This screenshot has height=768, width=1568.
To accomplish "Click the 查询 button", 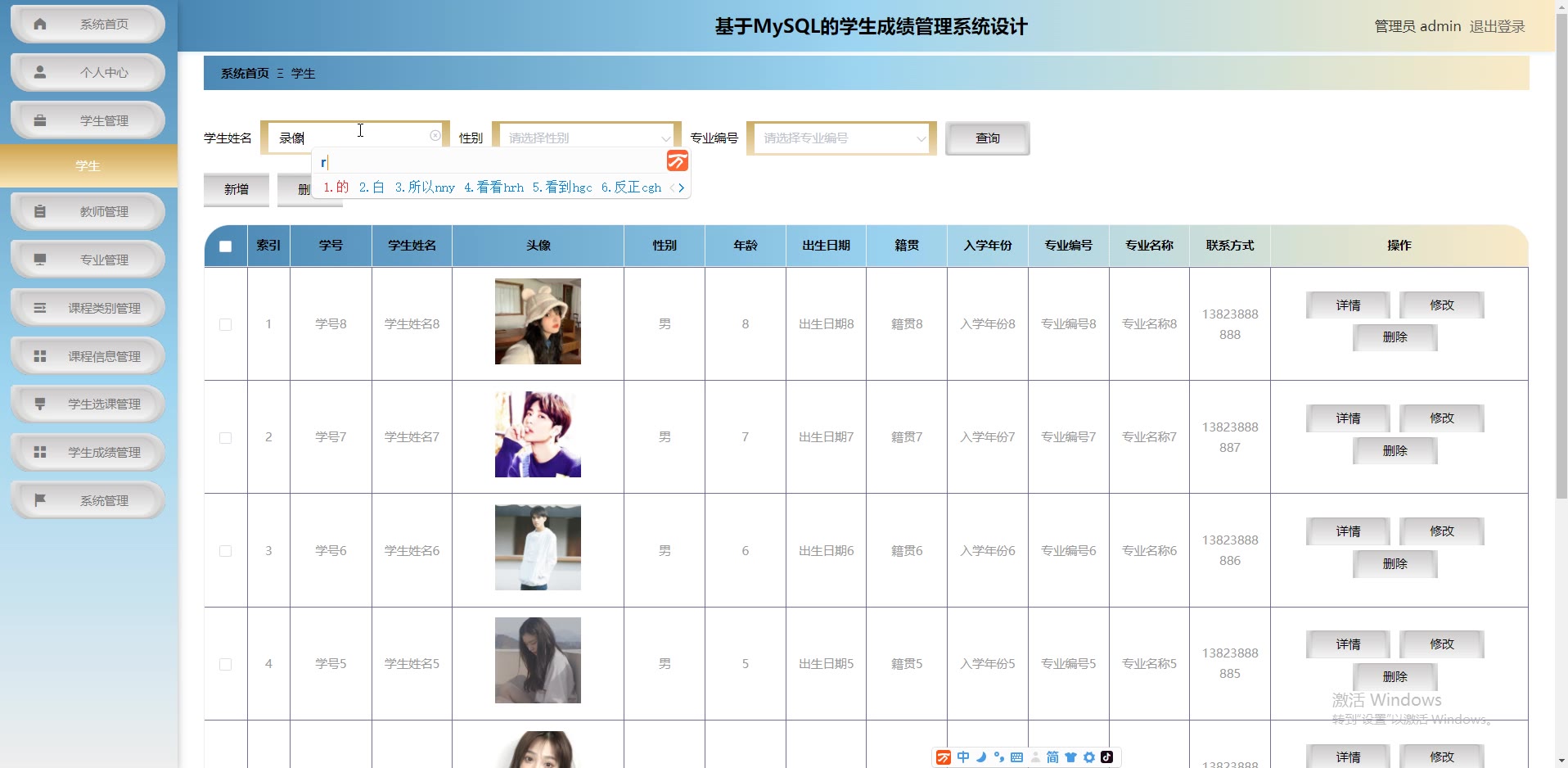I will coord(987,138).
